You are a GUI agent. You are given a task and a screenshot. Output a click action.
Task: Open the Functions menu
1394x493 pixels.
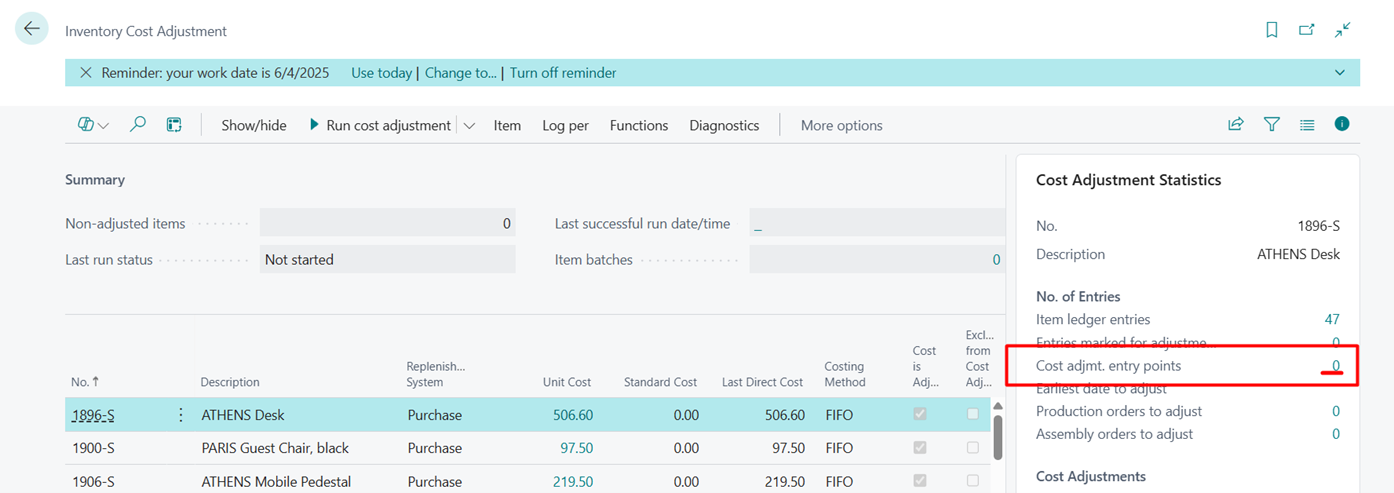point(639,125)
